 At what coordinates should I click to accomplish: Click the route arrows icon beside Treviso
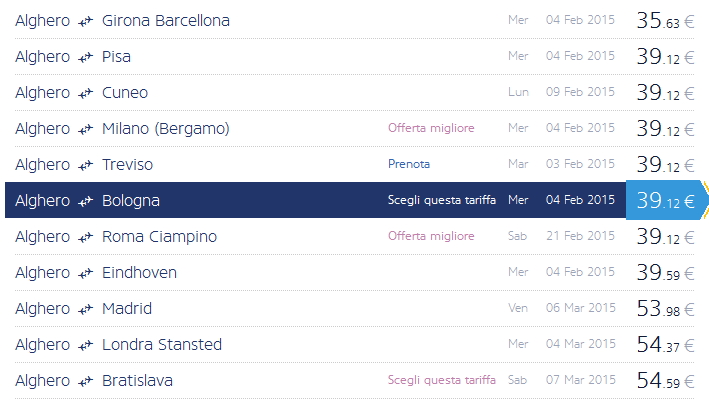[86, 165]
